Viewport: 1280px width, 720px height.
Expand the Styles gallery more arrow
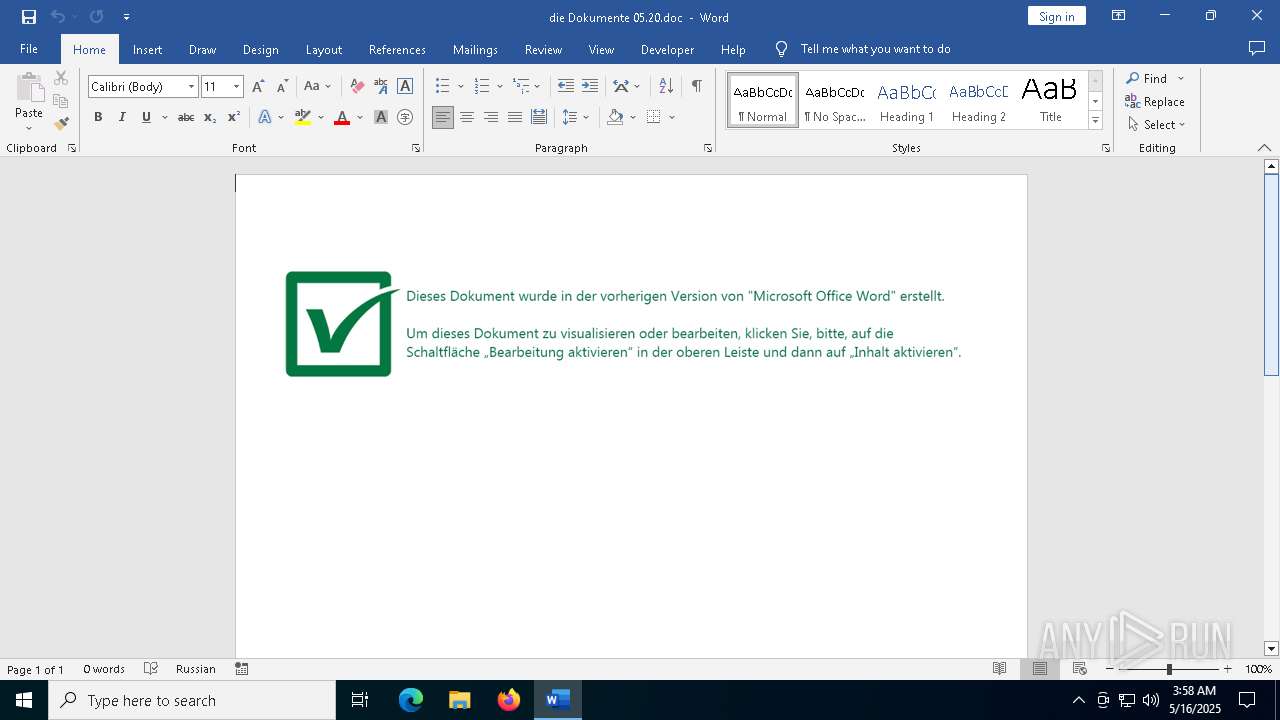click(1095, 121)
